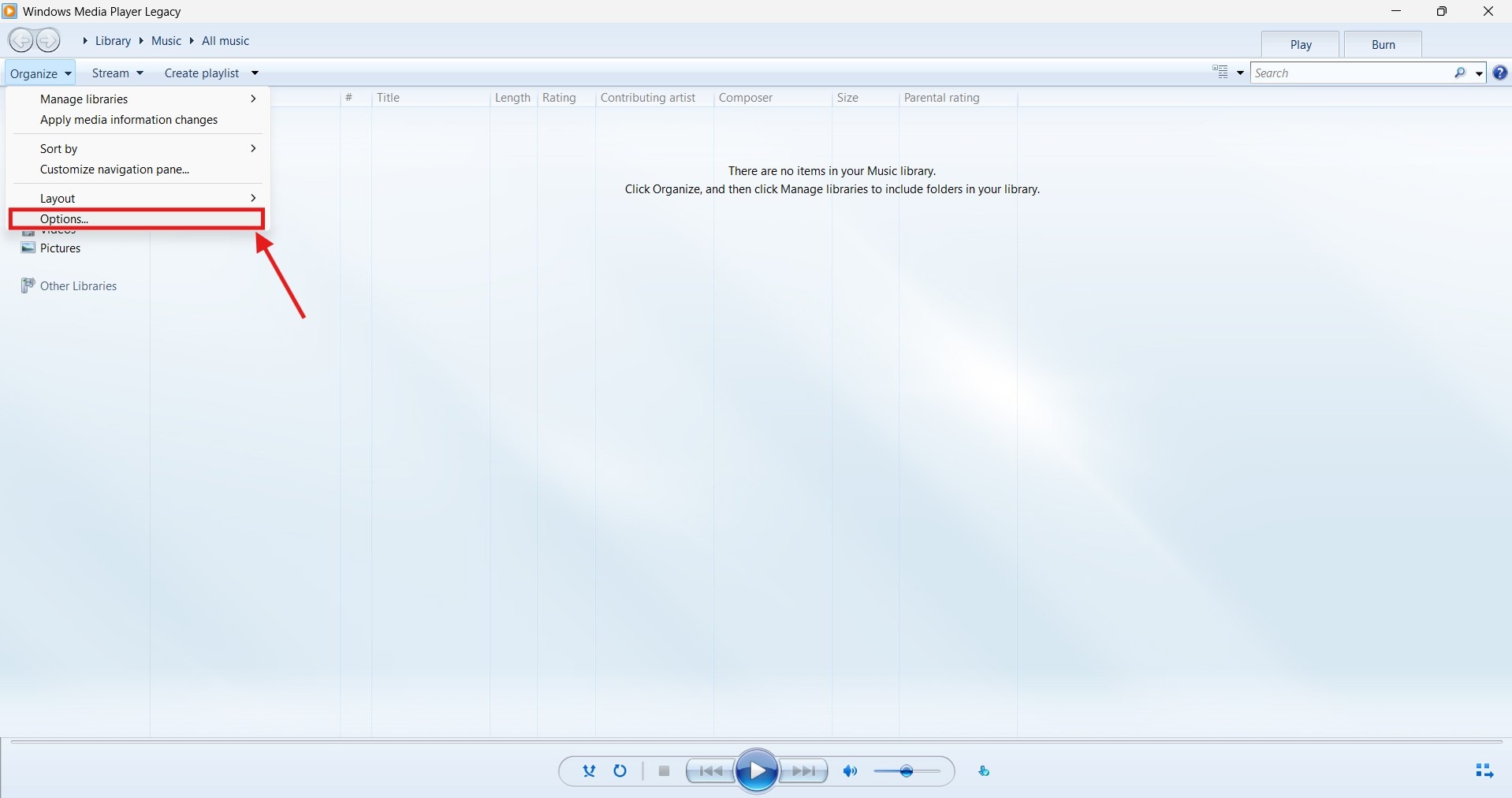The image size is (1512, 798).
Task: Adjust the volume slider
Action: click(907, 771)
